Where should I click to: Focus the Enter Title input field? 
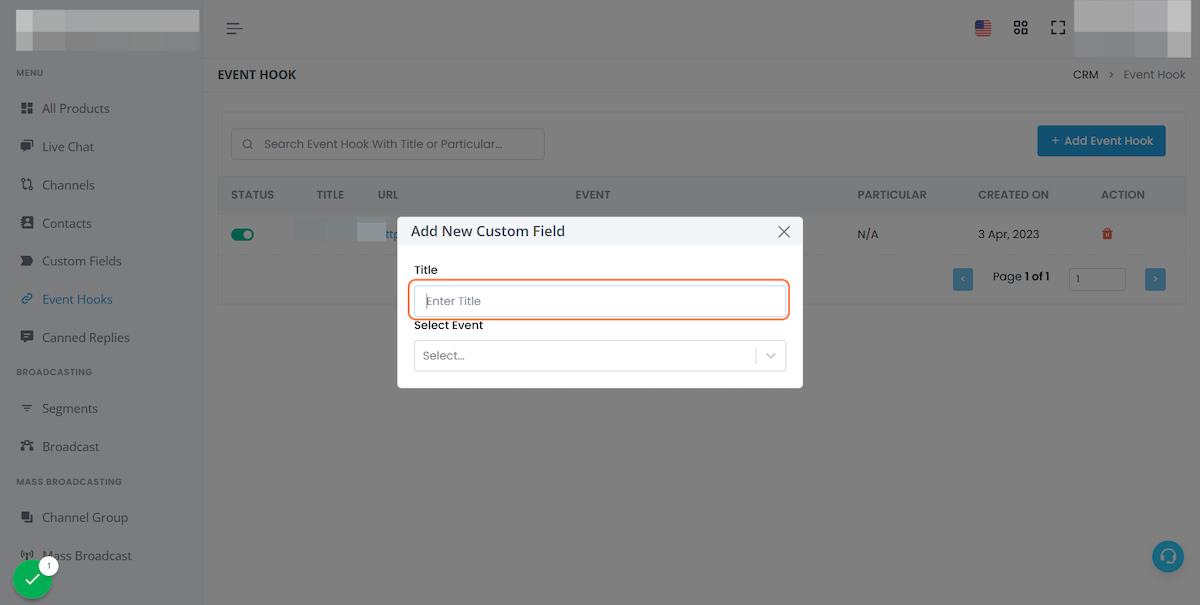(600, 301)
